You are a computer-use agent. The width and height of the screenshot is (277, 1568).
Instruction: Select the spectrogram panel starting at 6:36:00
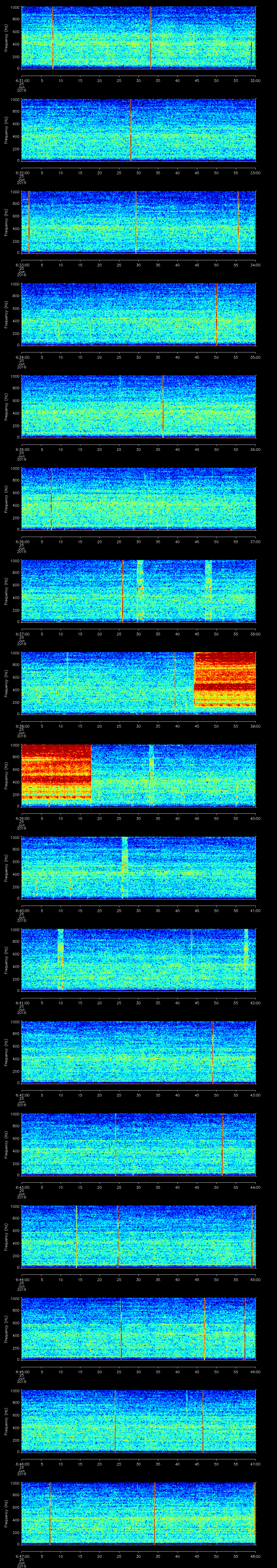(138, 499)
